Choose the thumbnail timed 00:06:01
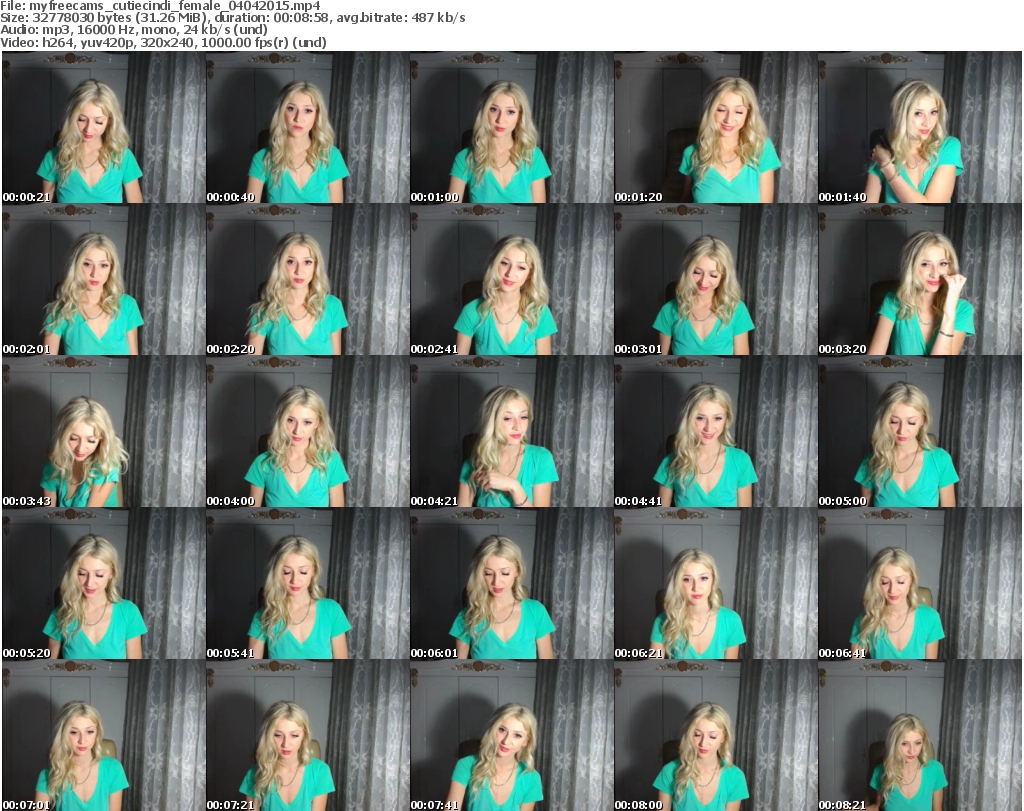This screenshot has width=1024, height=811. click(511, 584)
